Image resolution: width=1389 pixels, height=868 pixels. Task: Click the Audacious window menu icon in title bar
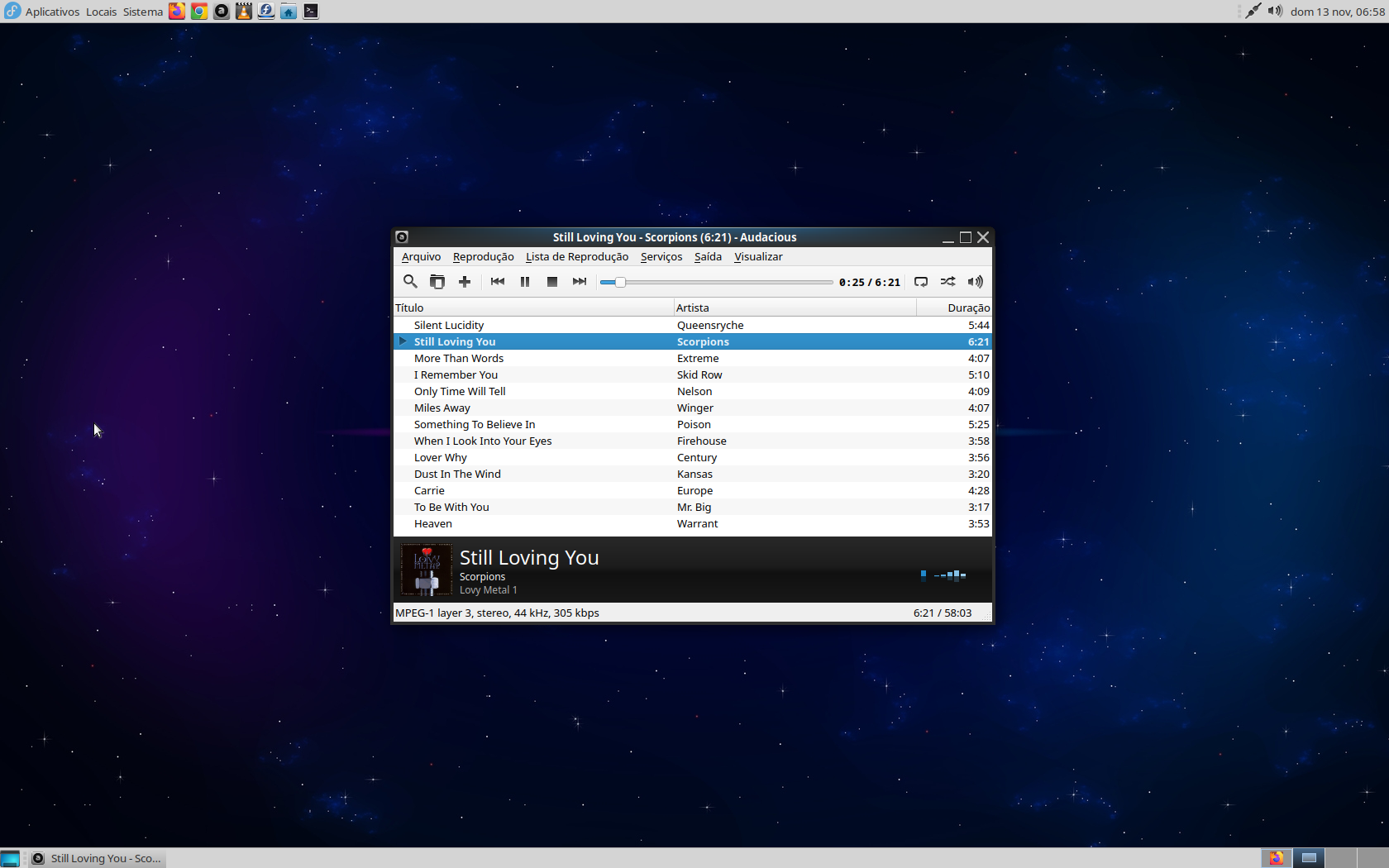point(402,237)
